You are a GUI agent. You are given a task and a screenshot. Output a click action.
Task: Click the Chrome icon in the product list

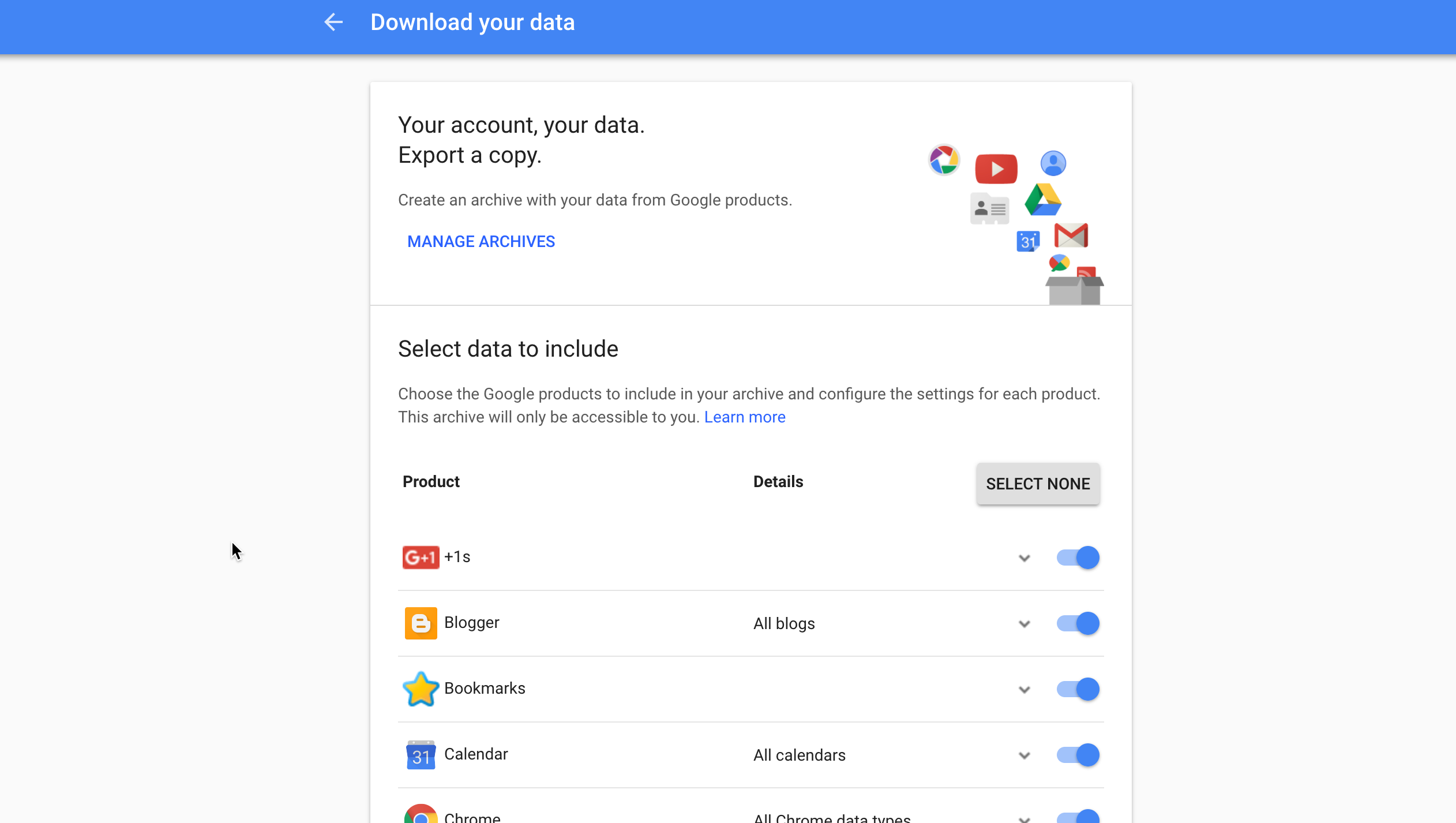tap(421, 814)
